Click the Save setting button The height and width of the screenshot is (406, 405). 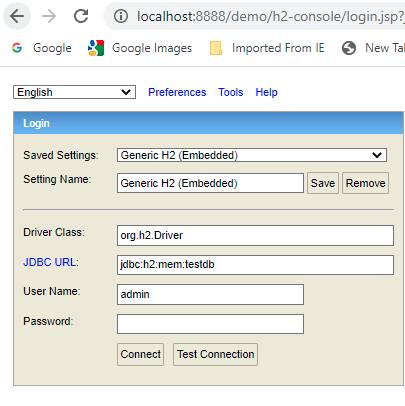point(323,183)
